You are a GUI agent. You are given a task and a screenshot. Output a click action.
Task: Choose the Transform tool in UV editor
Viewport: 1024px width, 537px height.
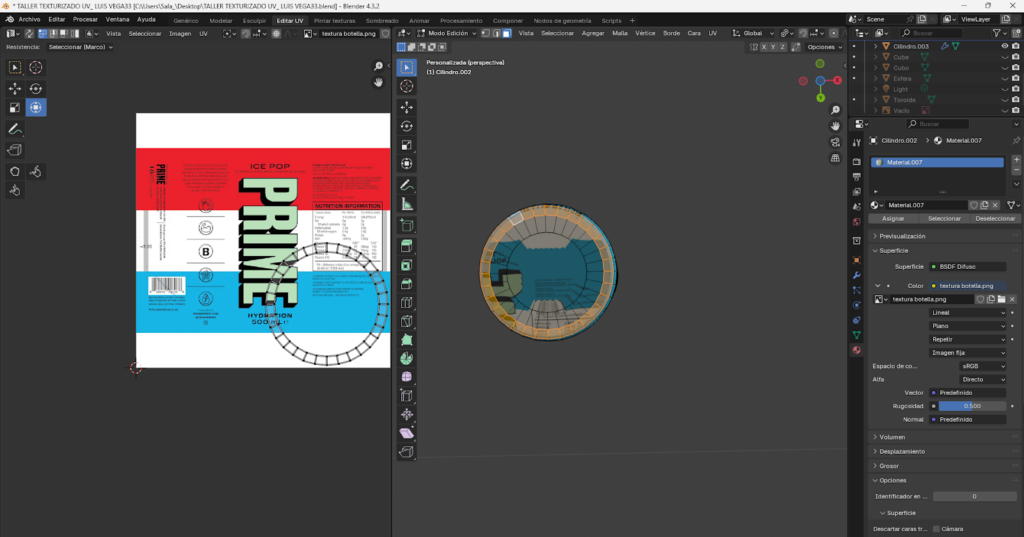[x=36, y=108]
